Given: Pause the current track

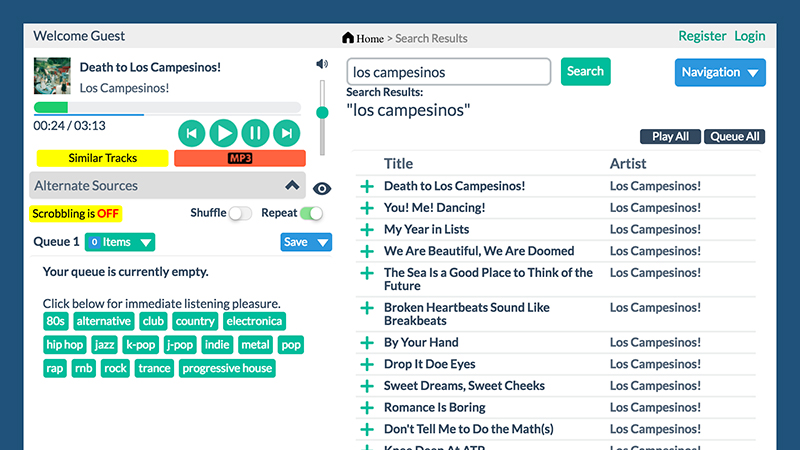Looking at the screenshot, I should pyautogui.click(x=255, y=133).
